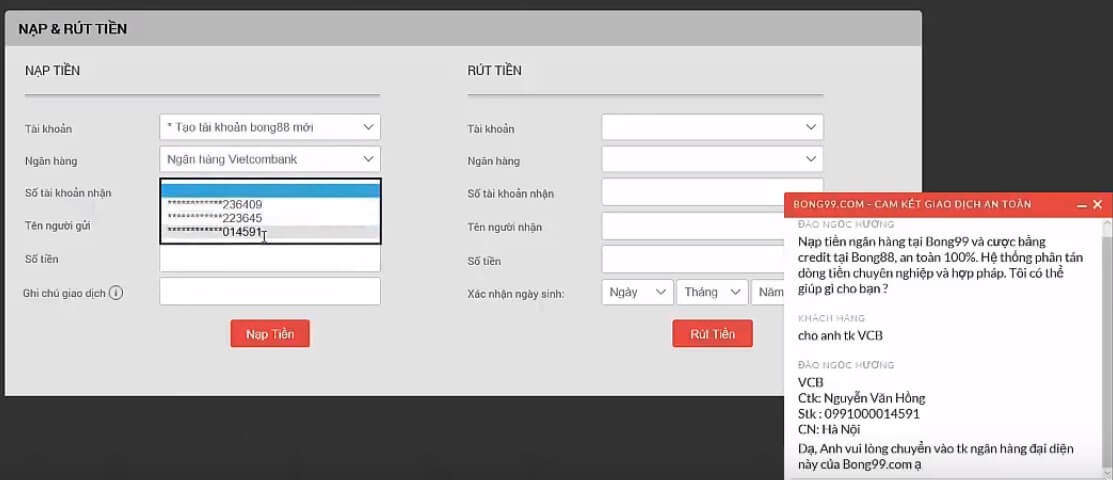Expand the Ngân hàng Vietcombank dropdown
1113x480 pixels.
269,159
